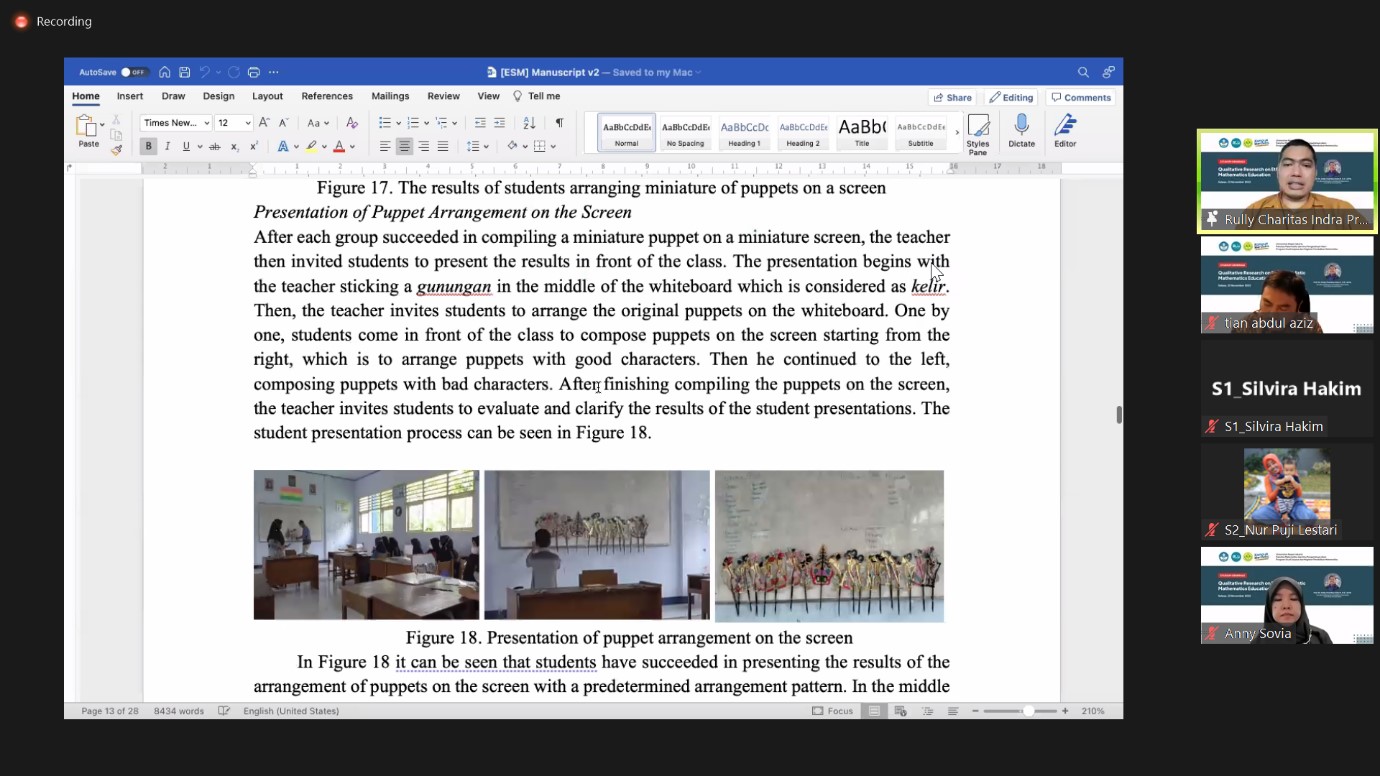1380x776 pixels.
Task: Open the Design tab
Action: coord(218,96)
